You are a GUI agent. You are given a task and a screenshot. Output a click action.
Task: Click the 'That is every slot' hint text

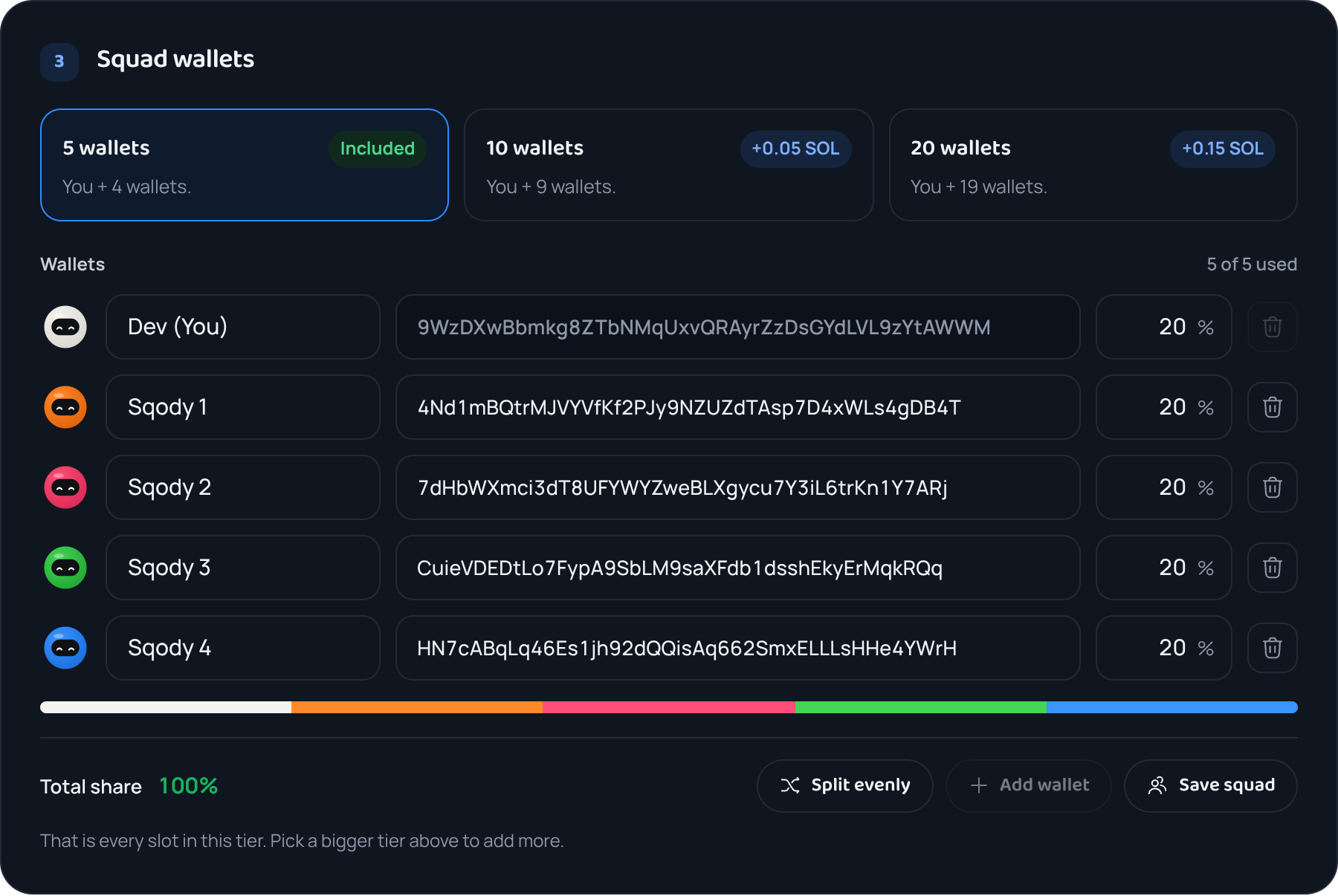click(x=302, y=841)
